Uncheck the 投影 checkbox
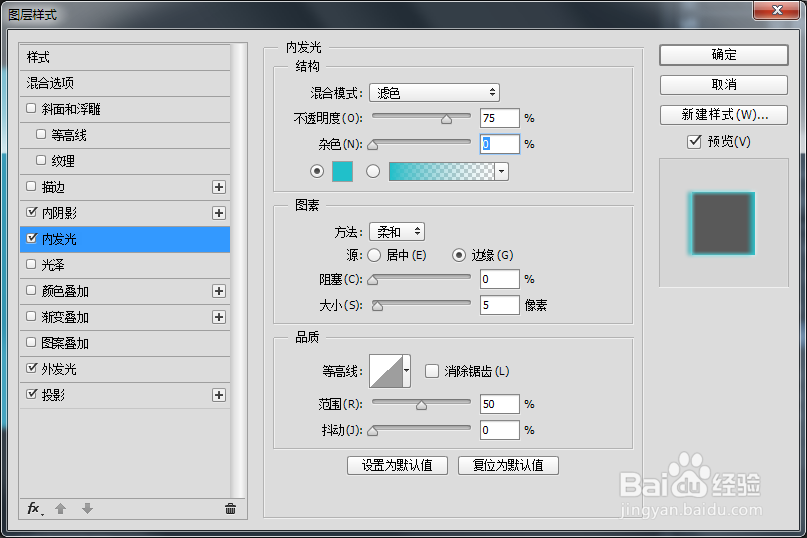The height and width of the screenshot is (538, 807). tap(31, 394)
